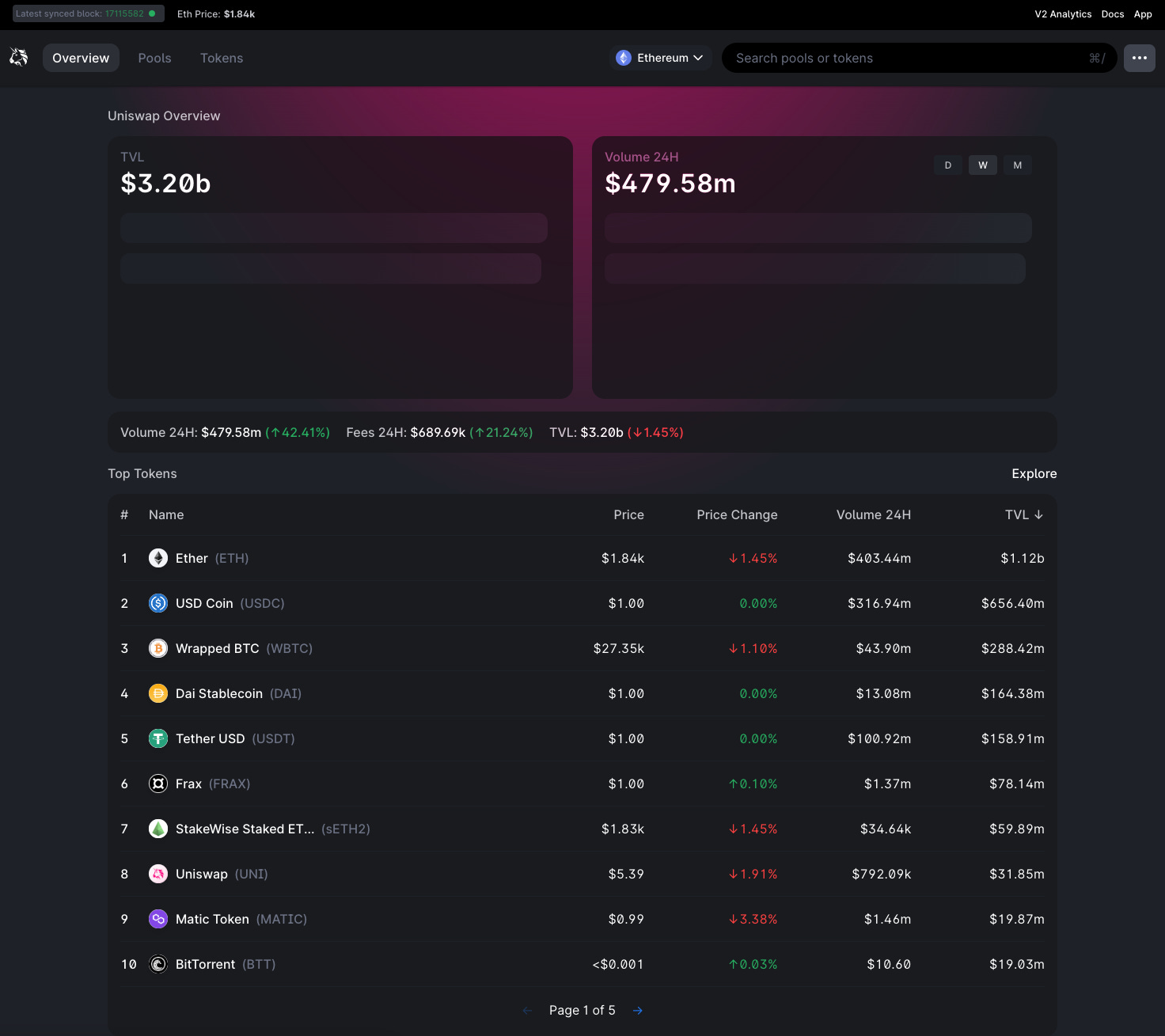Image resolution: width=1165 pixels, height=1036 pixels.
Task: Open the Docs link
Action: [x=1113, y=13]
